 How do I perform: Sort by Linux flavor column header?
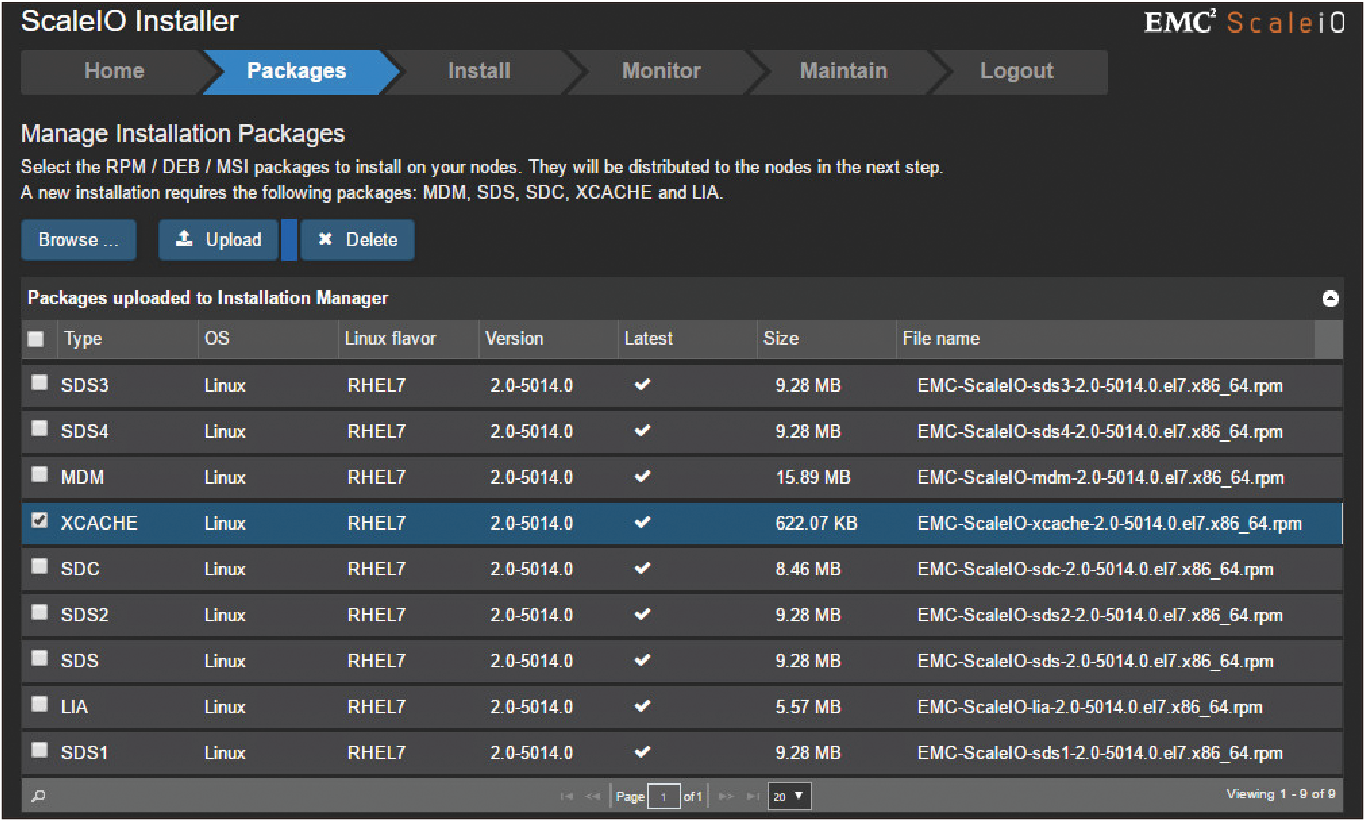tap(408, 339)
